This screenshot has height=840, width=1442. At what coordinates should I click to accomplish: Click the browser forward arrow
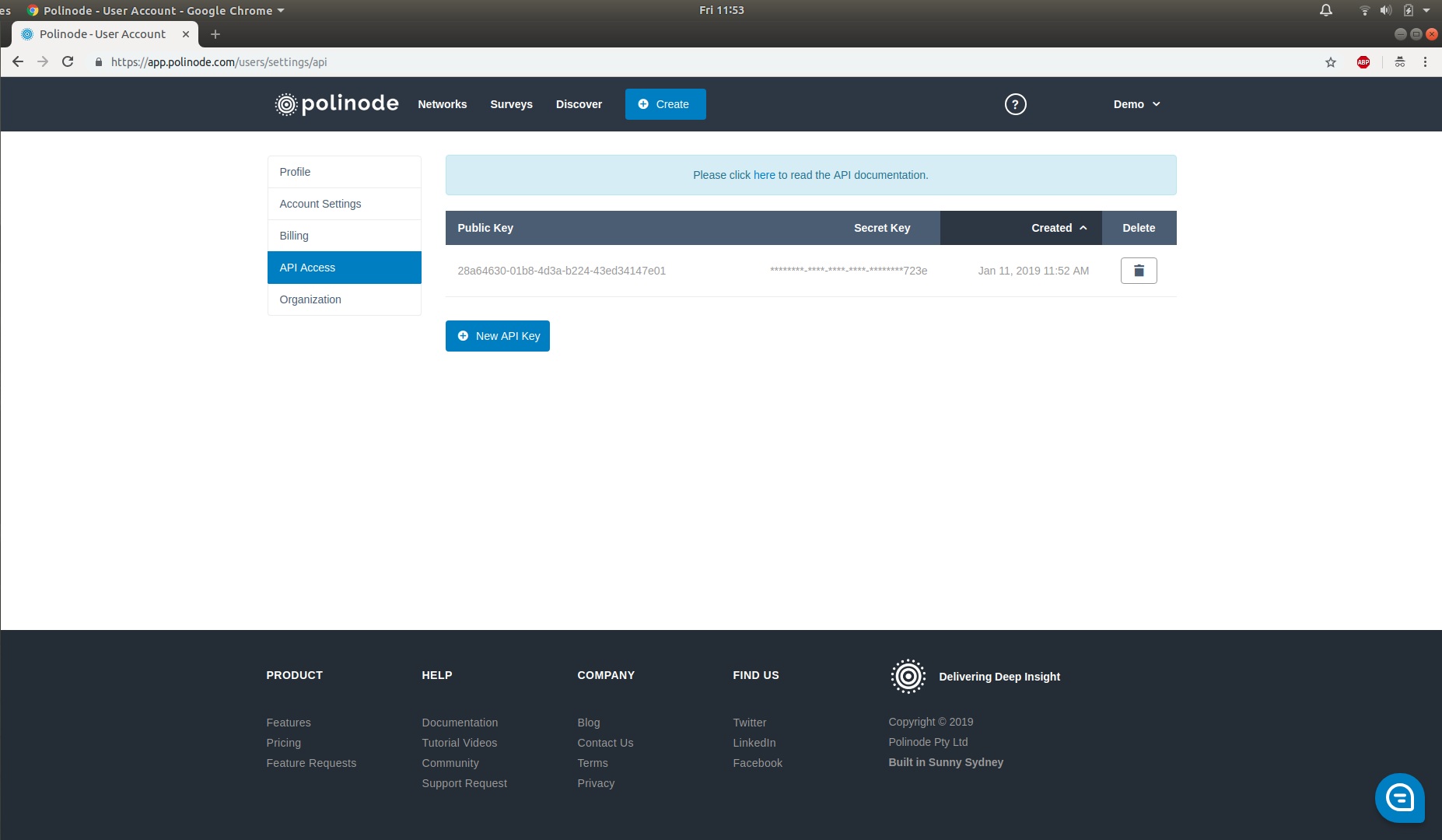coord(43,61)
